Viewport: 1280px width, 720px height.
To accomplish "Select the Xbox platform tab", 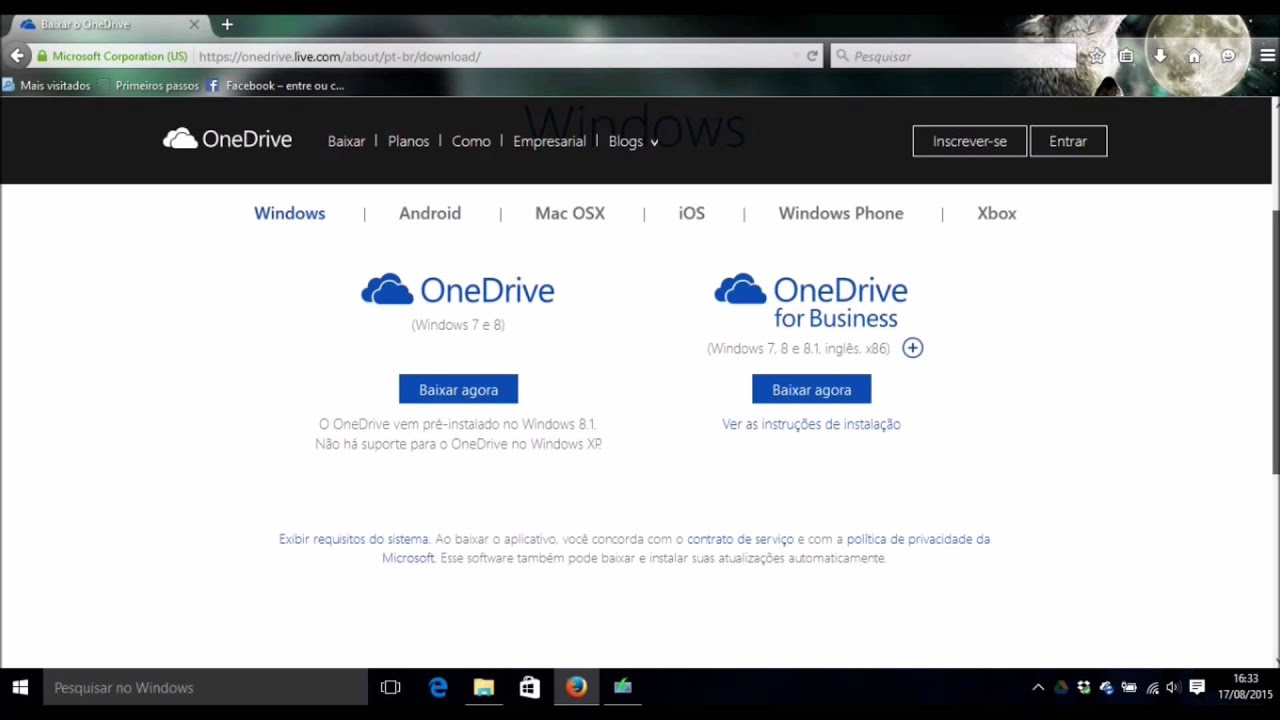I will click(997, 213).
